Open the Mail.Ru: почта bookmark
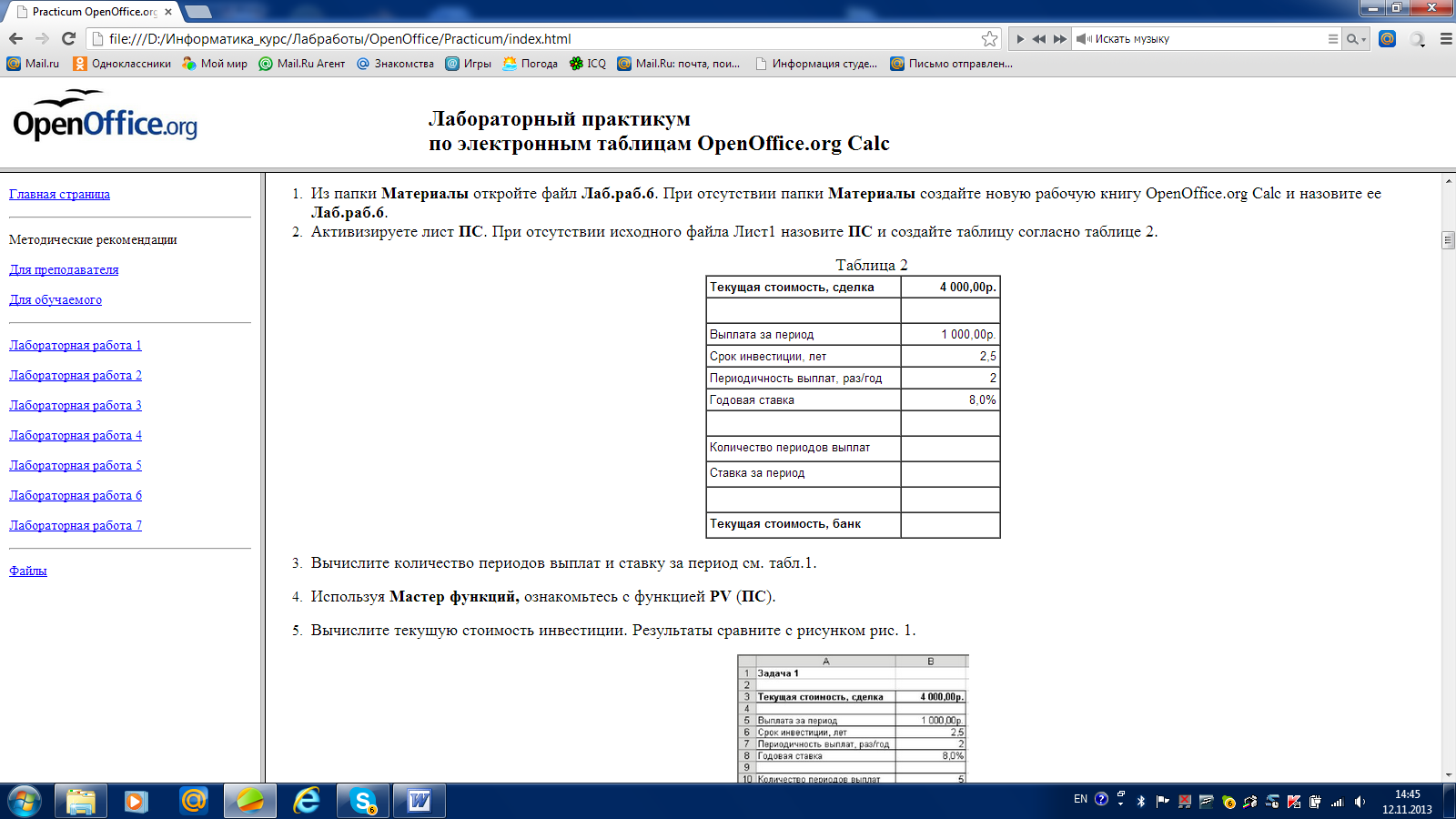The image size is (1456, 819). (x=678, y=64)
